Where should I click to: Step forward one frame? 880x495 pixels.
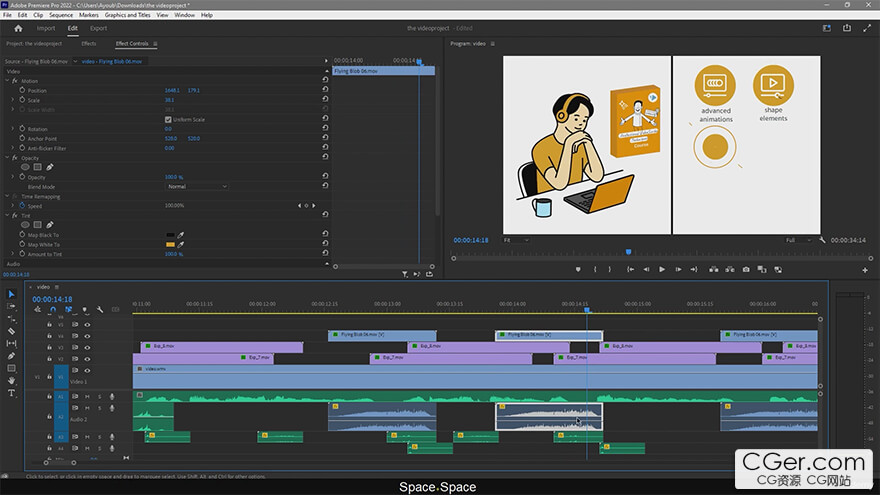tap(679, 269)
